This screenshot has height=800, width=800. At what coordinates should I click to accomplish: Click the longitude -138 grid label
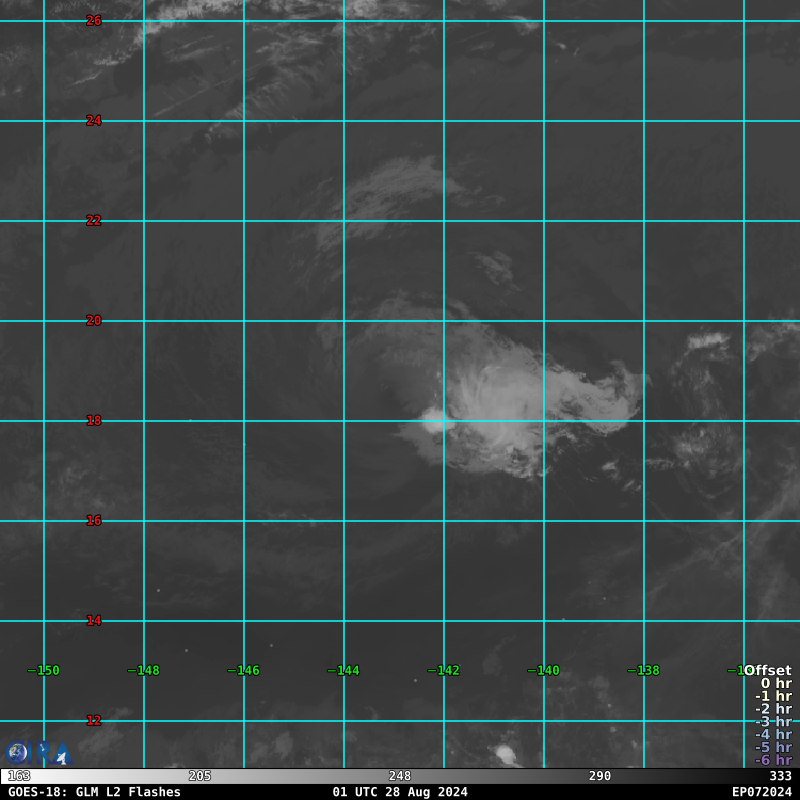coord(643,671)
